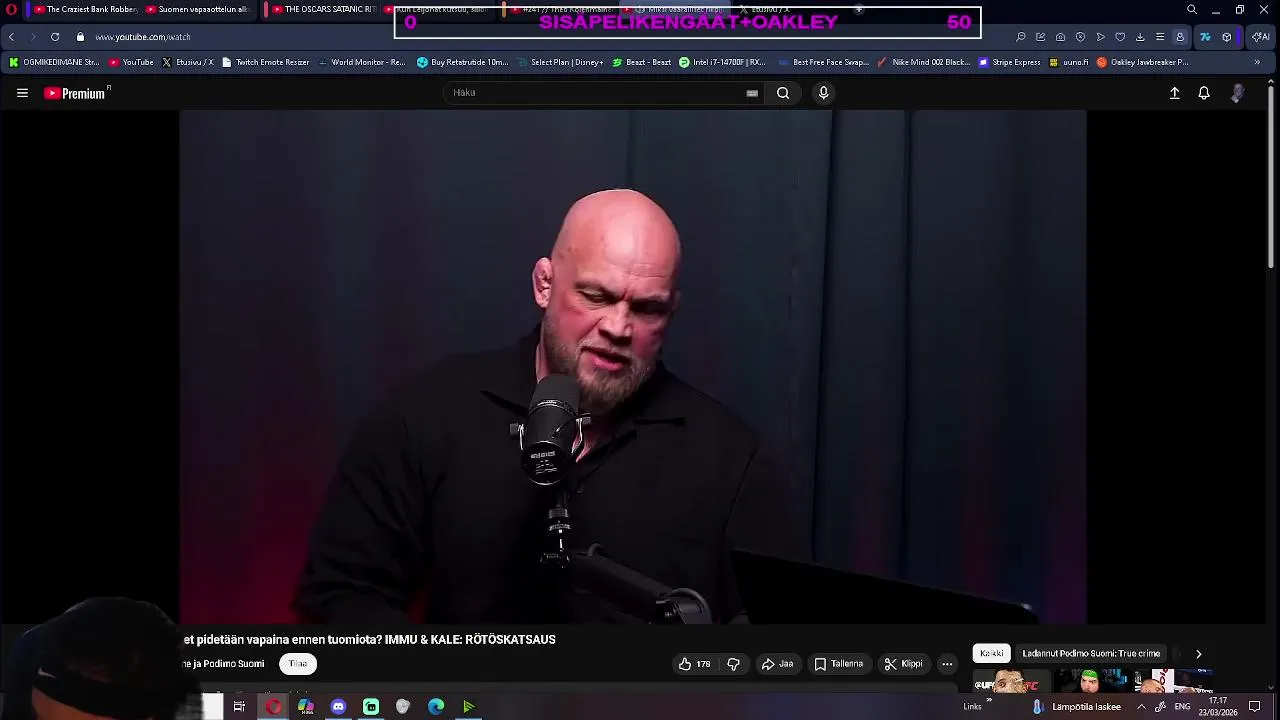Open the on-screen keyboard icon in search box

click(x=752, y=93)
